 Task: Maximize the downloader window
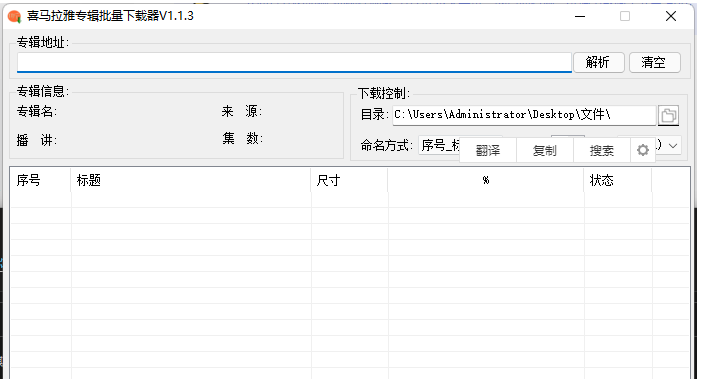[625, 17]
